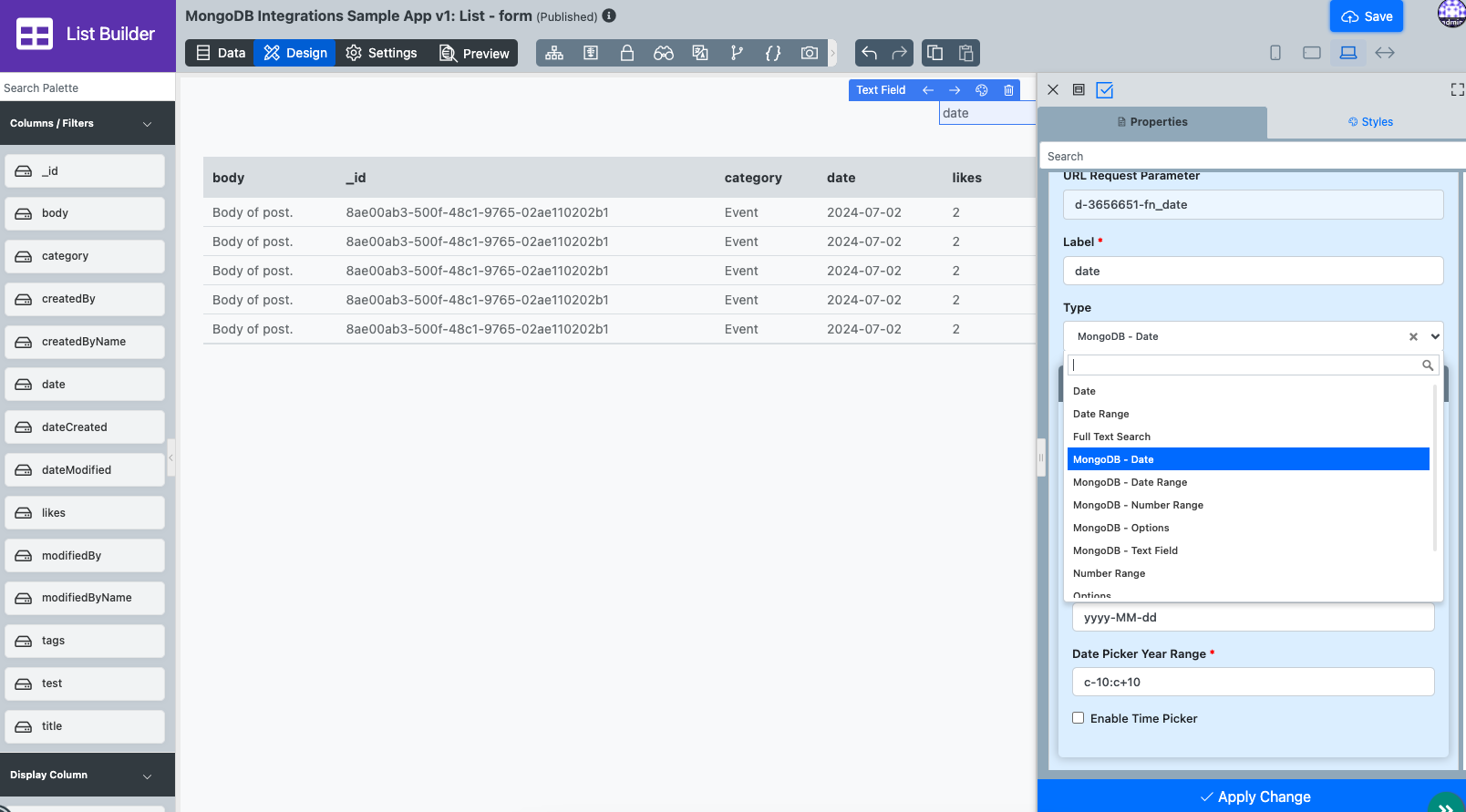Image resolution: width=1466 pixels, height=812 pixels.
Task: Switch to the Styles tab
Action: [1369, 122]
